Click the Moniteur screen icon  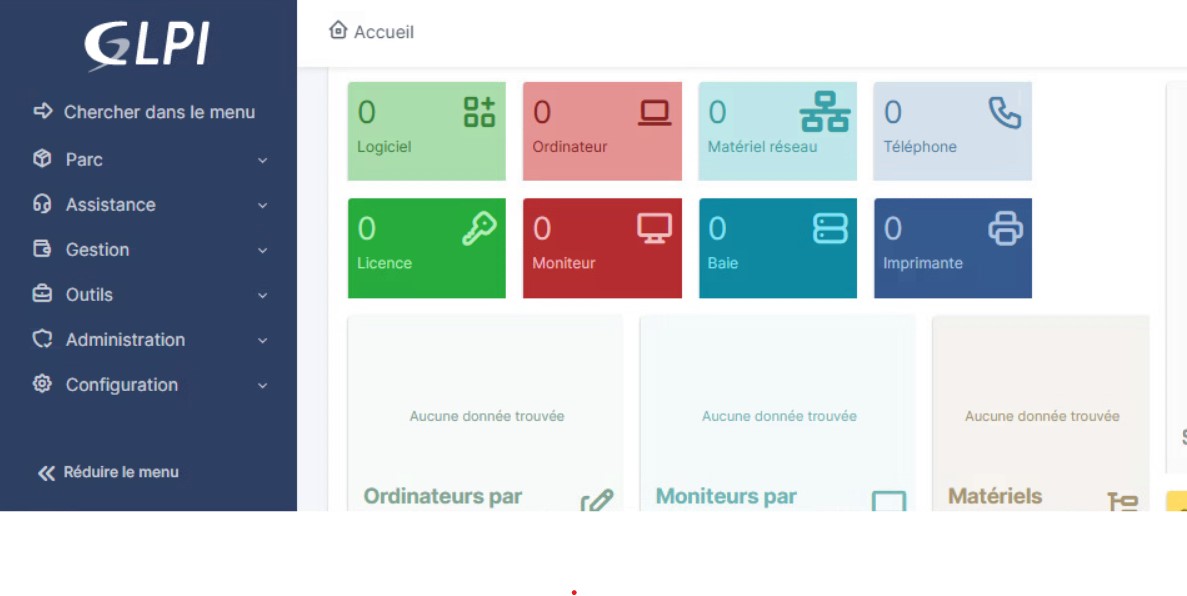(x=654, y=229)
